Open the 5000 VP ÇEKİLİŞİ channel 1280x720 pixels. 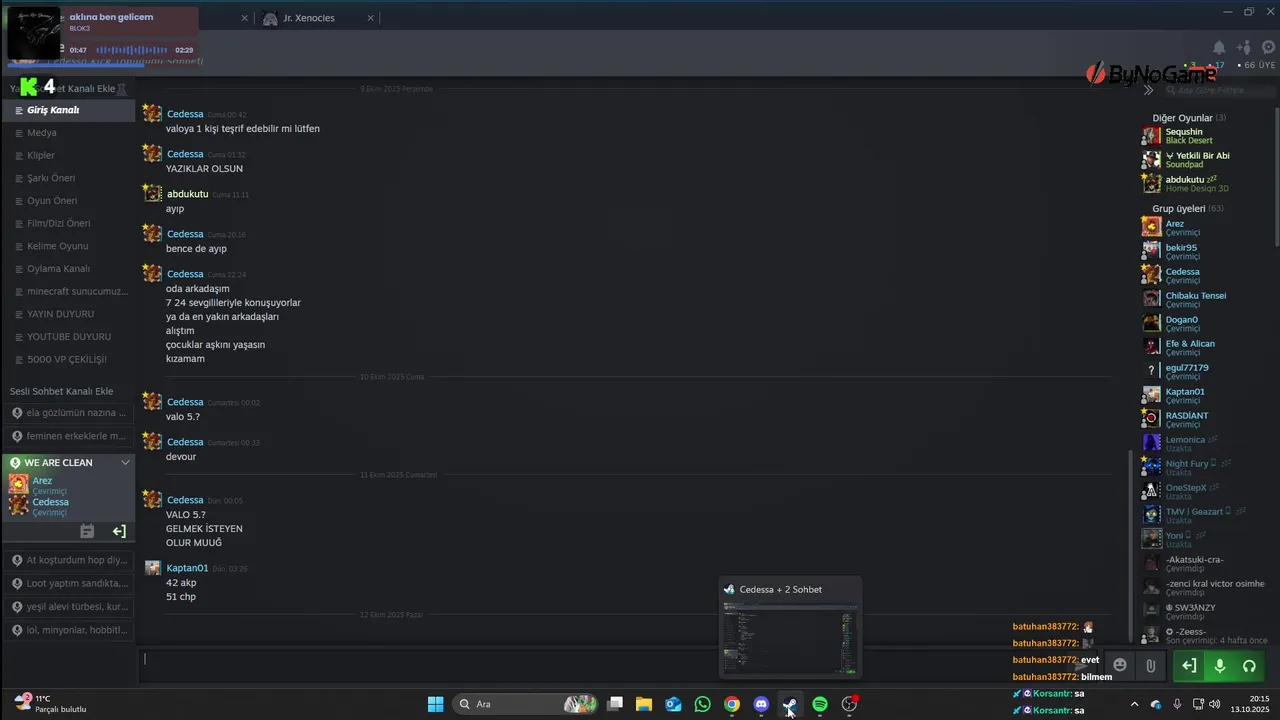[x=68, y=359]
